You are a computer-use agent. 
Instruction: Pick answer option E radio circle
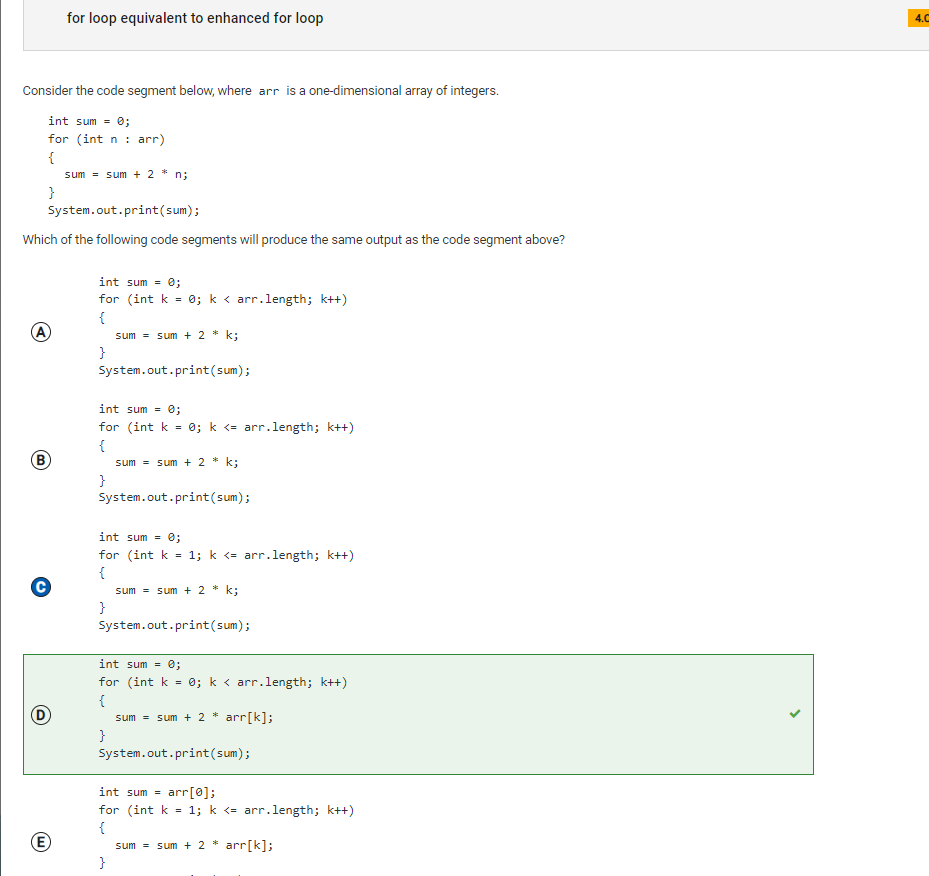click(41, 842)
